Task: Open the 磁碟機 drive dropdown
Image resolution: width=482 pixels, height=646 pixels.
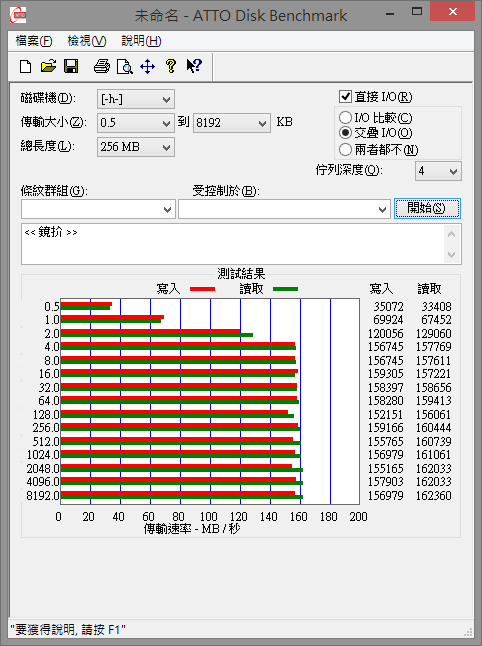Action: (136, 99)
